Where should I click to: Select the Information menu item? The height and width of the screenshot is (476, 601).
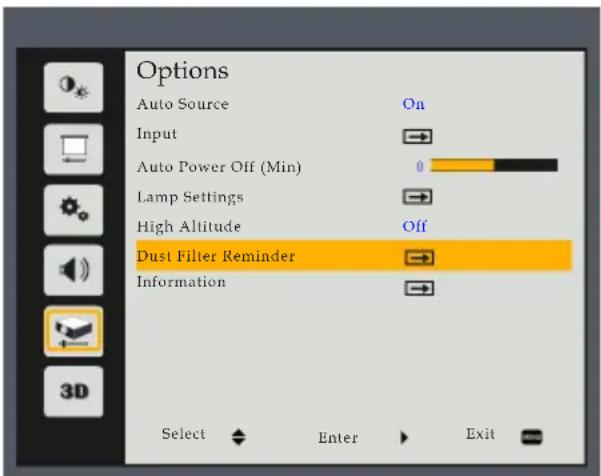coord(181,282)
